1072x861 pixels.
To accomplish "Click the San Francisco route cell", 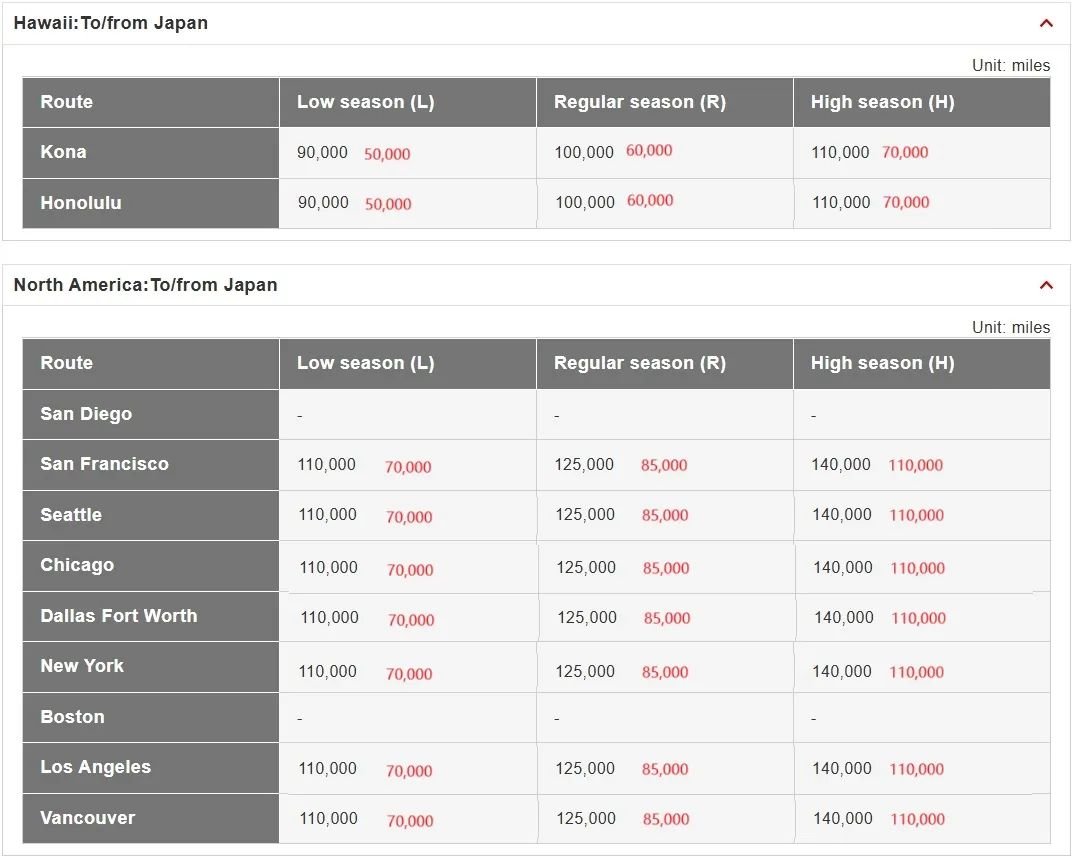I will pyautogui.click(x=151, y=464).
